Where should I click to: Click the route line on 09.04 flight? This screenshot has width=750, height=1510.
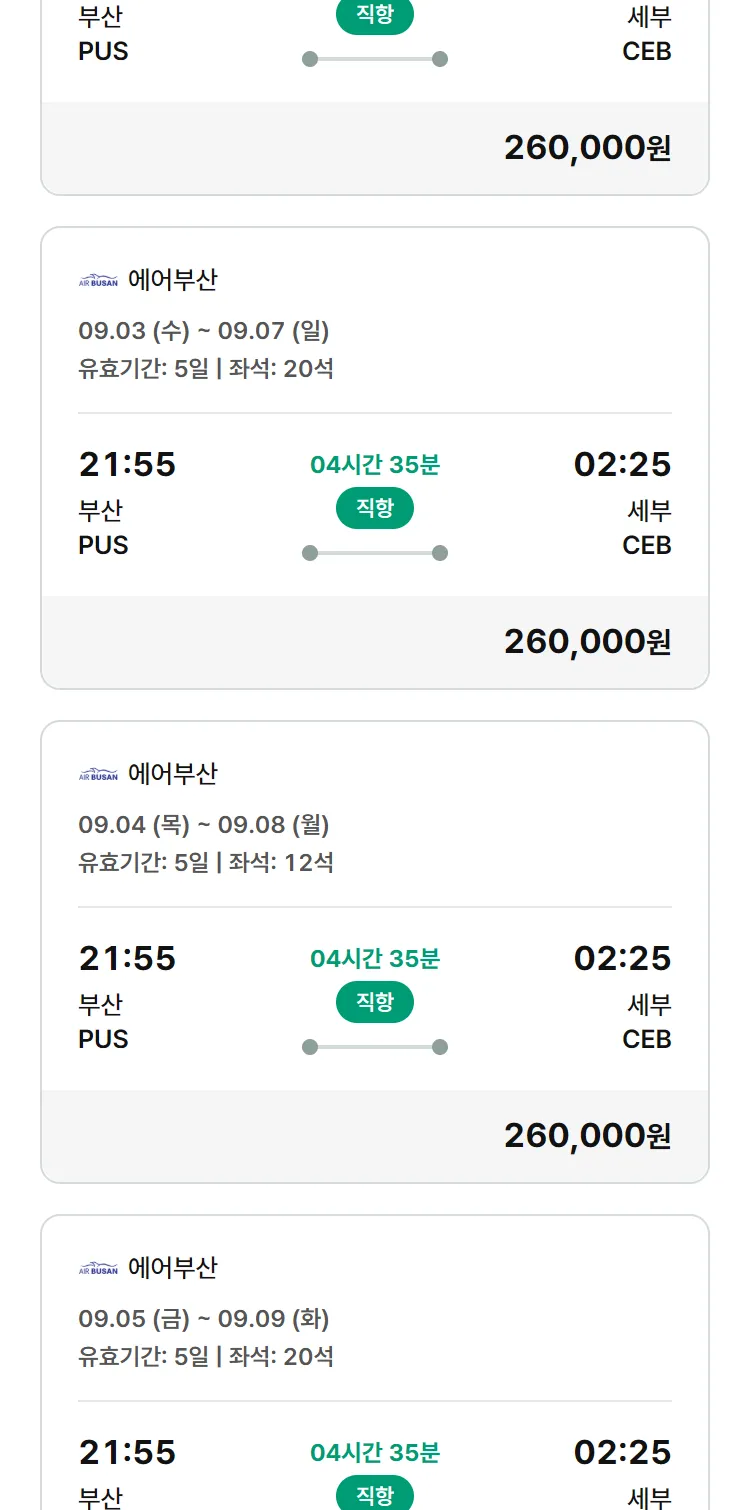(x=375, y=1047)
